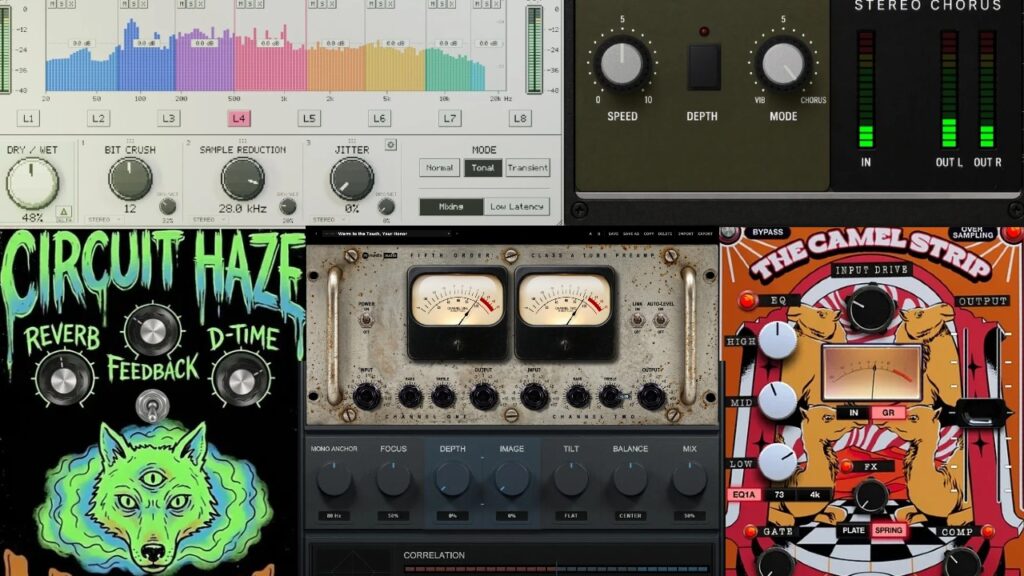Click the FLAT tilt value field

[x=571, y=516]
